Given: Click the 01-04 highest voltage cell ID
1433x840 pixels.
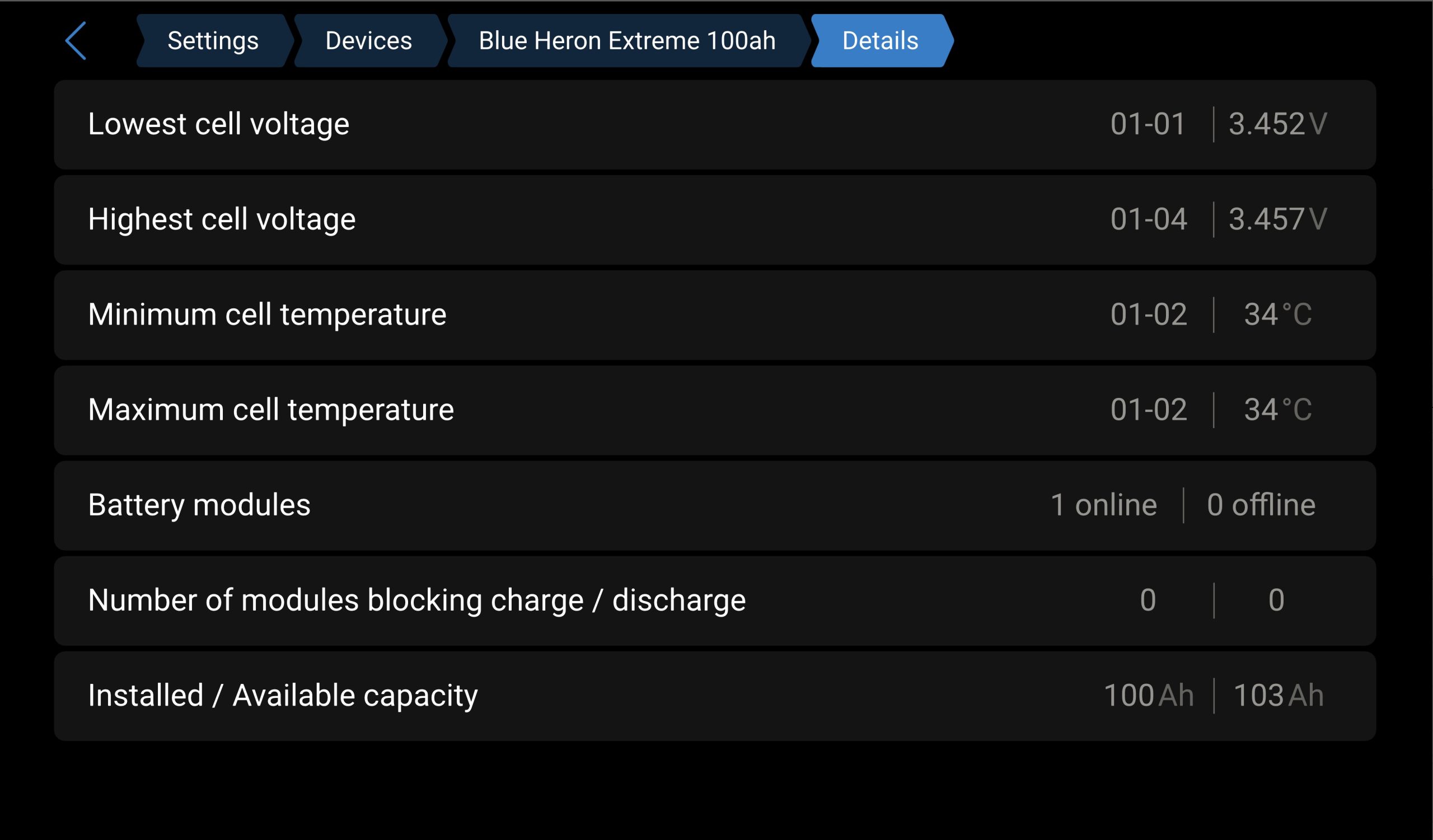Looking at the screenshot, I should [x=1149, y=219].
